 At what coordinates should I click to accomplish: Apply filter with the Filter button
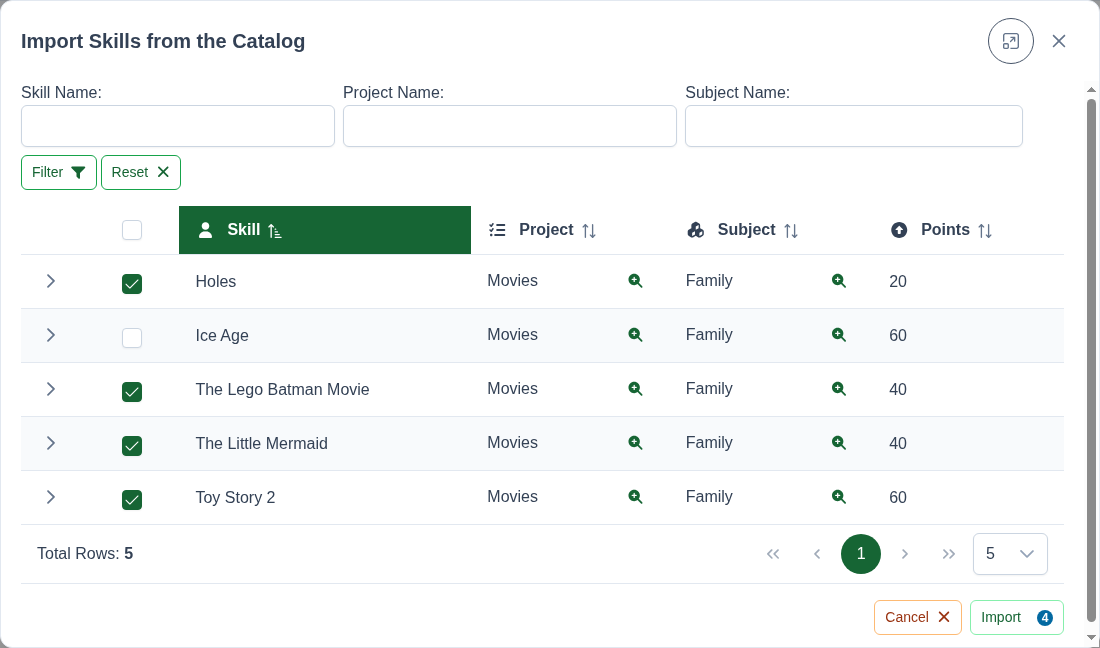click(59, 173)
